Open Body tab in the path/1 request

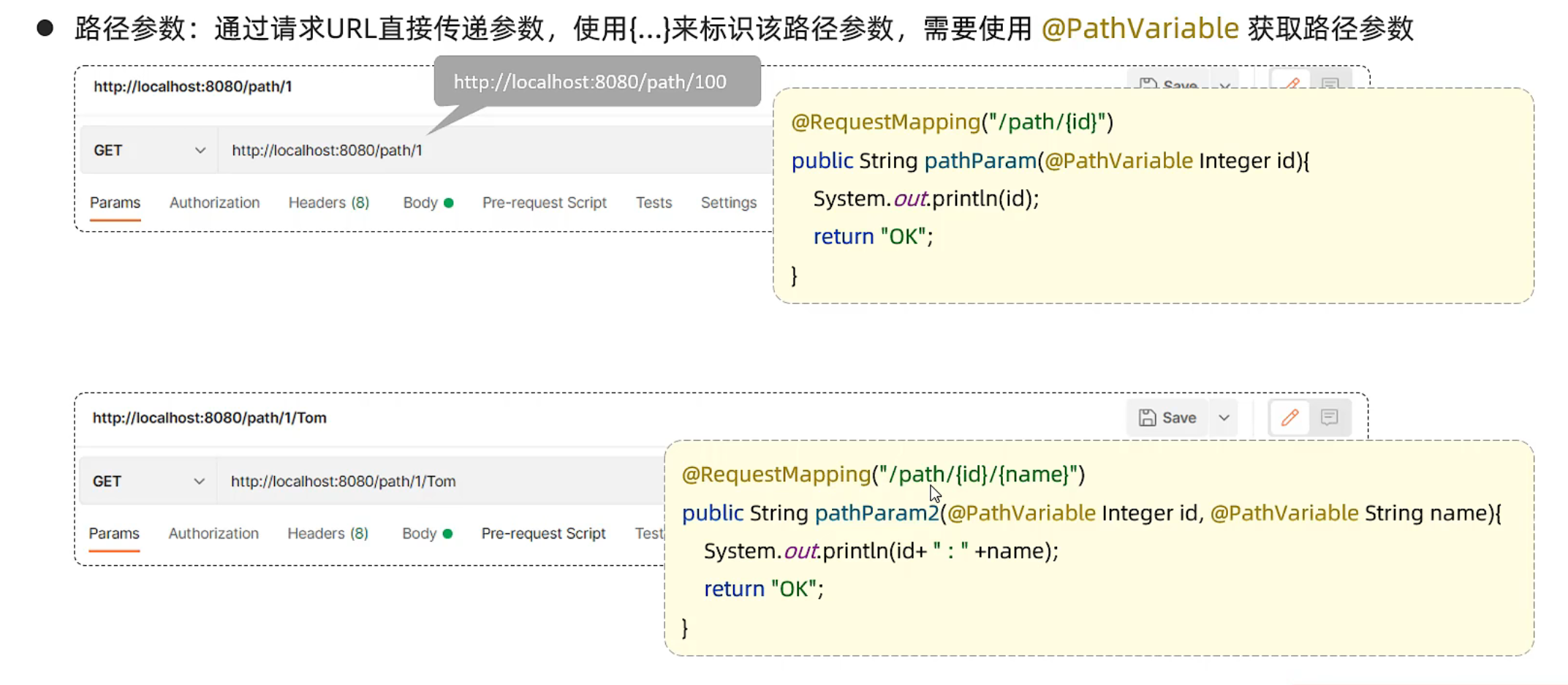click(x=421, y=203)
